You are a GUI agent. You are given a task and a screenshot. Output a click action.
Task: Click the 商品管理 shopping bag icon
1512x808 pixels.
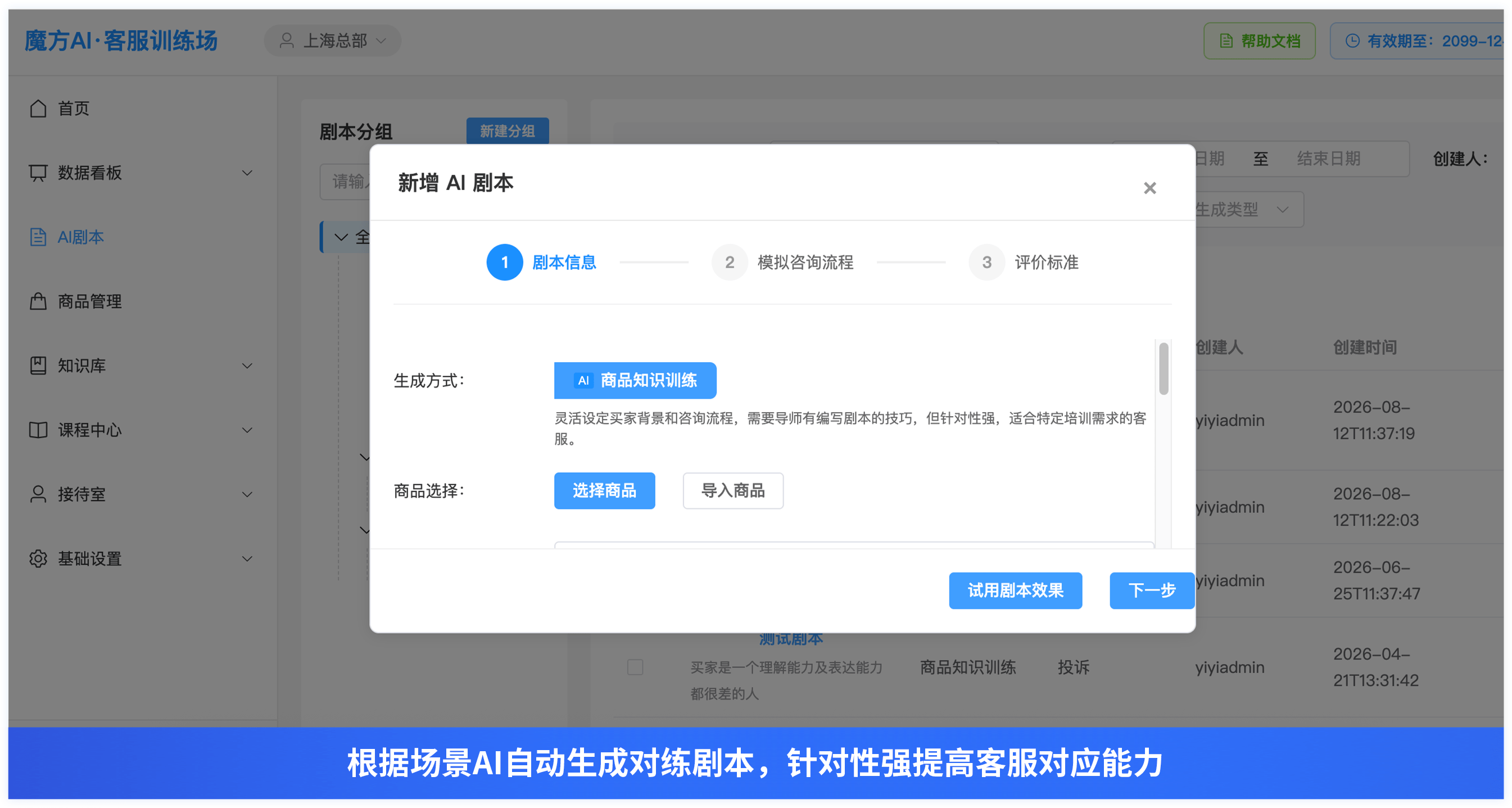coord(38,301)
